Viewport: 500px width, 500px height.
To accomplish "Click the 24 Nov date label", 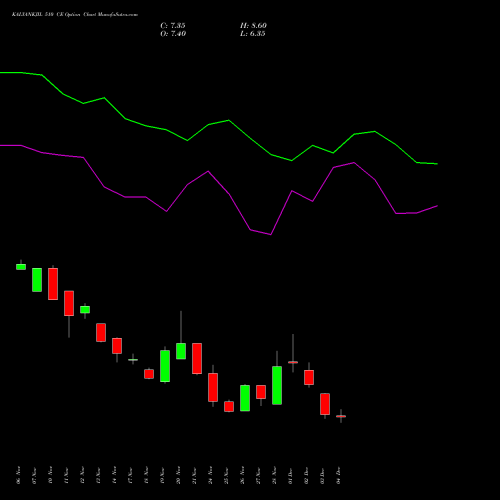I will (210, 475).
